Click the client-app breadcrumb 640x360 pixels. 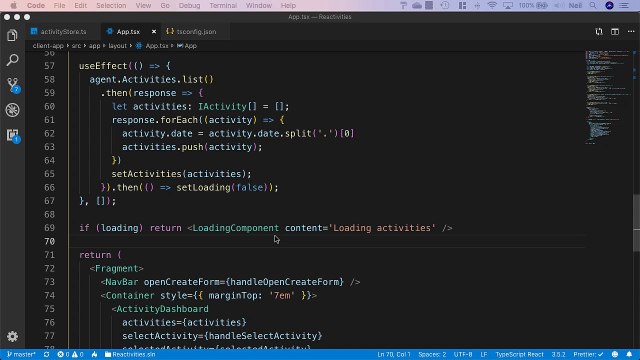(x=48, y=46)
